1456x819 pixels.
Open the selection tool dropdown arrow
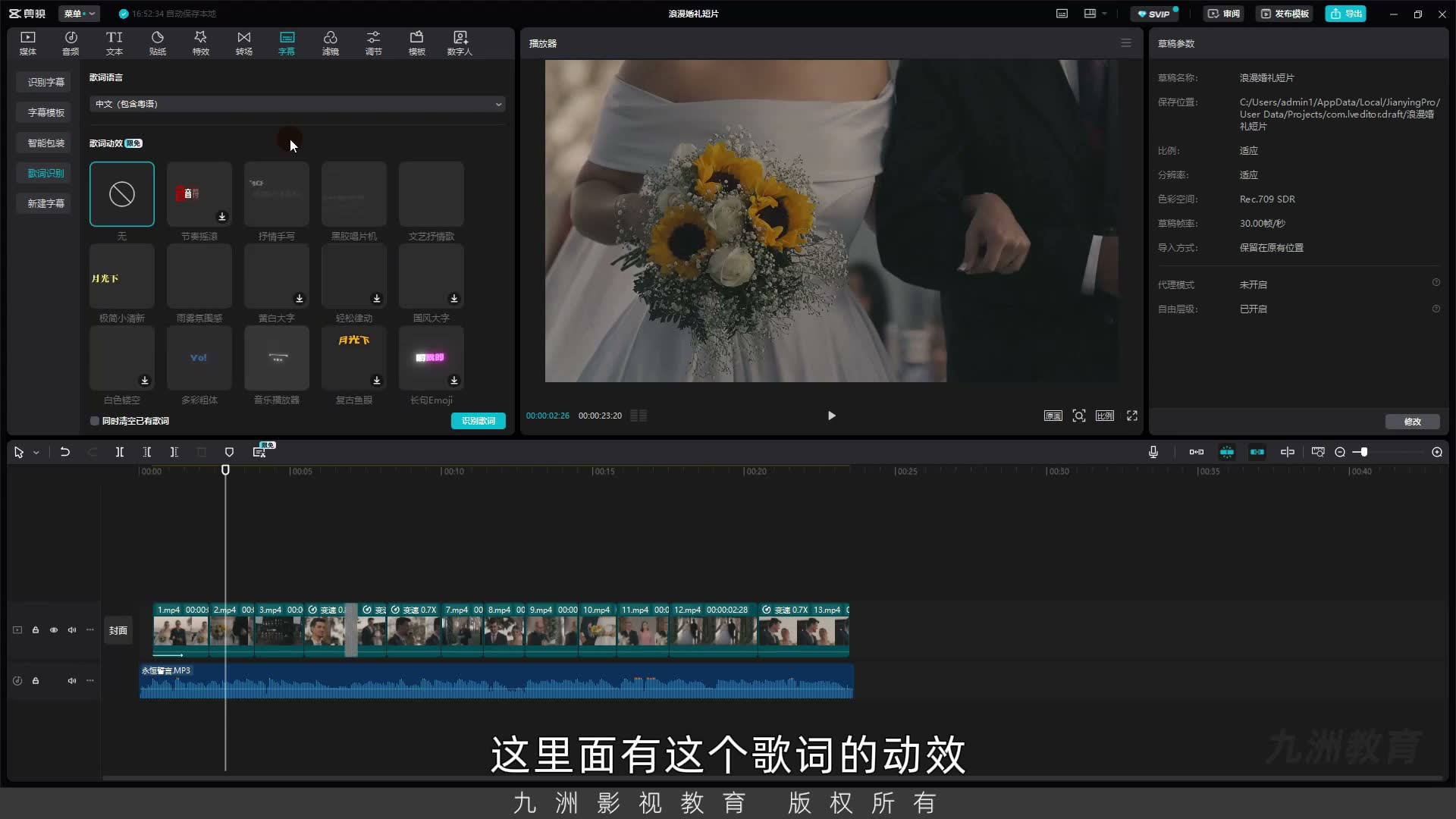point(36,453)
